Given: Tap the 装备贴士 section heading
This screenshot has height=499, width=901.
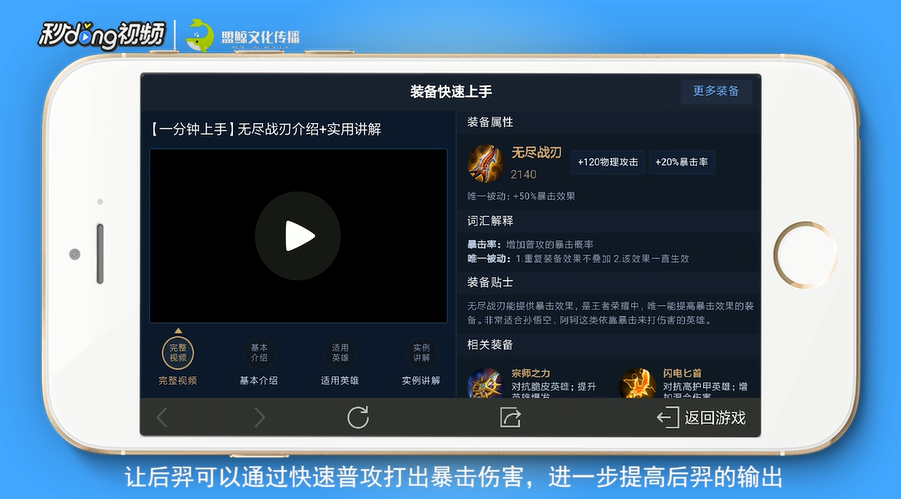Looking at the screenshot, I should point(490,282).
